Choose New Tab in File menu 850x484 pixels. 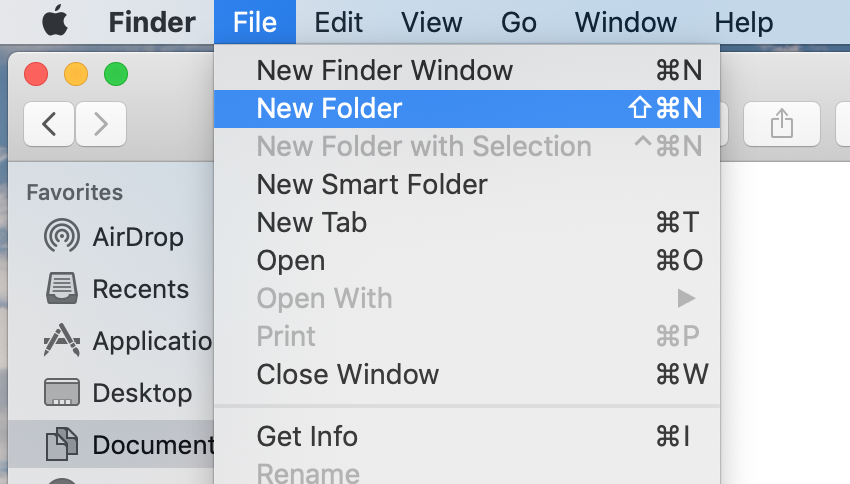pos(311,222)
